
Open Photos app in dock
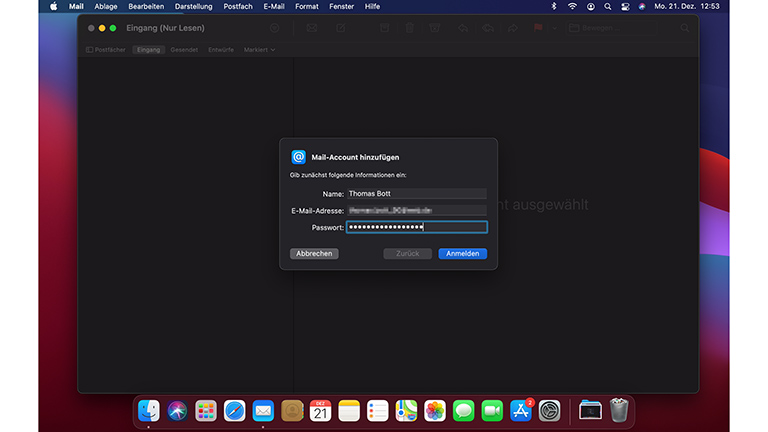[x=435, y=411]
